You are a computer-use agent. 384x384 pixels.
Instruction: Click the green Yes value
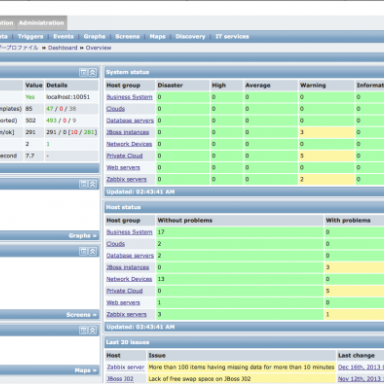(30, 97)
